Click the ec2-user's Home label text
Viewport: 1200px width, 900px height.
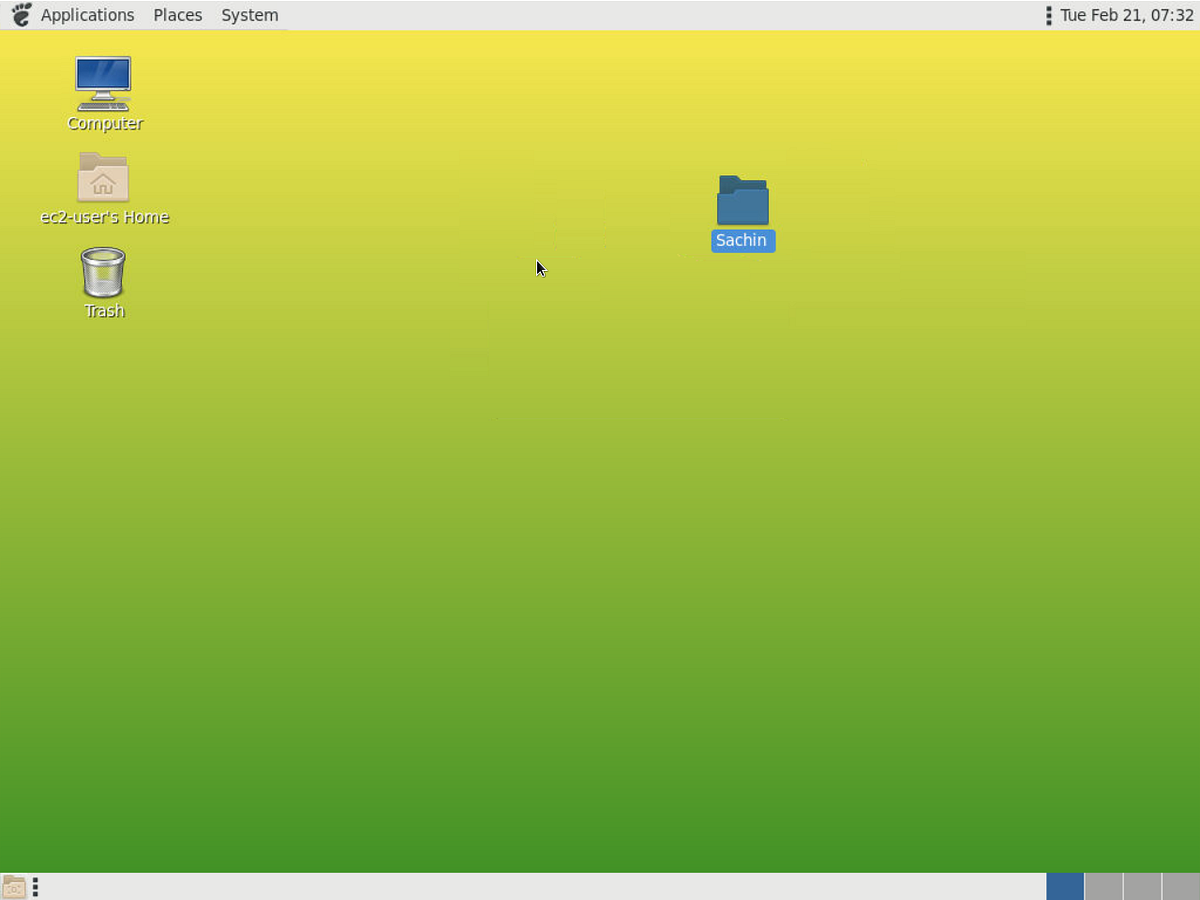click(104, 216)
